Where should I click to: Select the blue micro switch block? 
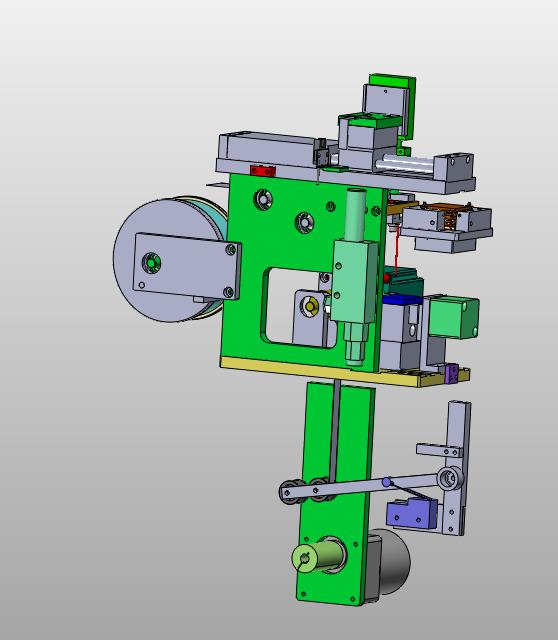[x=410, y=515]
